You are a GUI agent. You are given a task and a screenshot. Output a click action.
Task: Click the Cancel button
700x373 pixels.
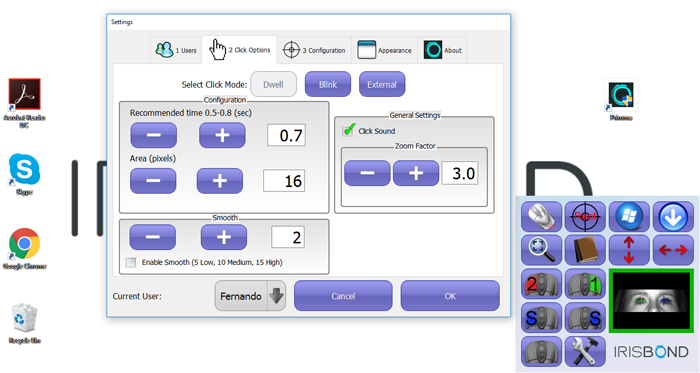coord(343,296)
